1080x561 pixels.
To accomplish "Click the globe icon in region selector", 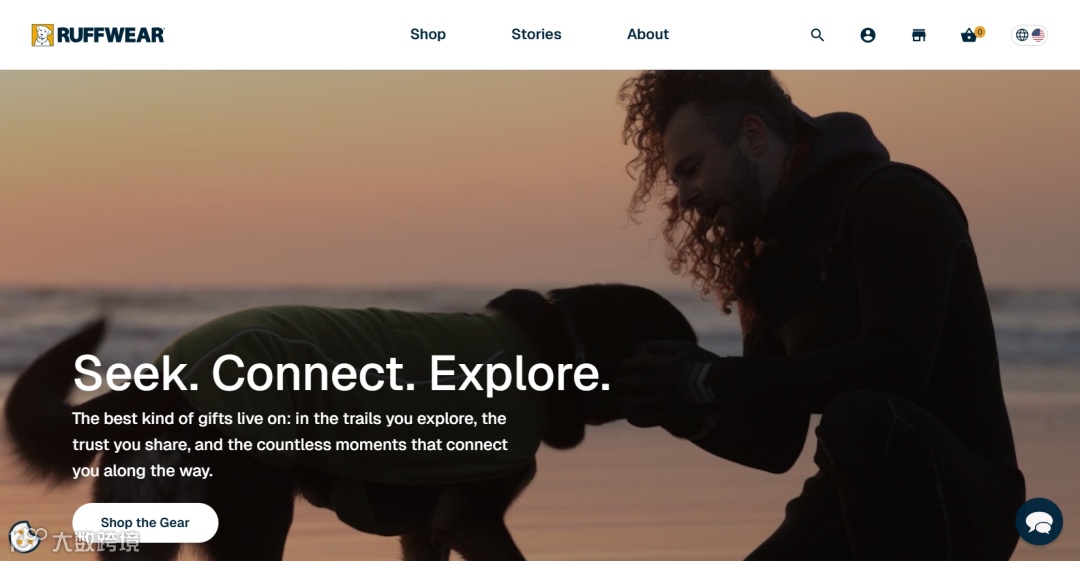I will (x=1022, y=34).
